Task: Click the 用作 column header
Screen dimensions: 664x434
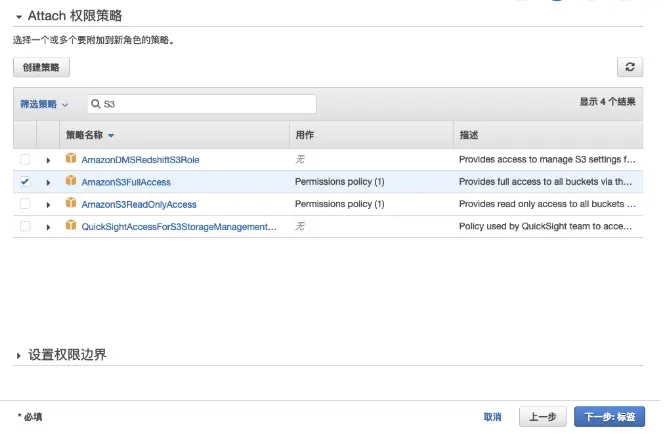Action: point(371,135)
